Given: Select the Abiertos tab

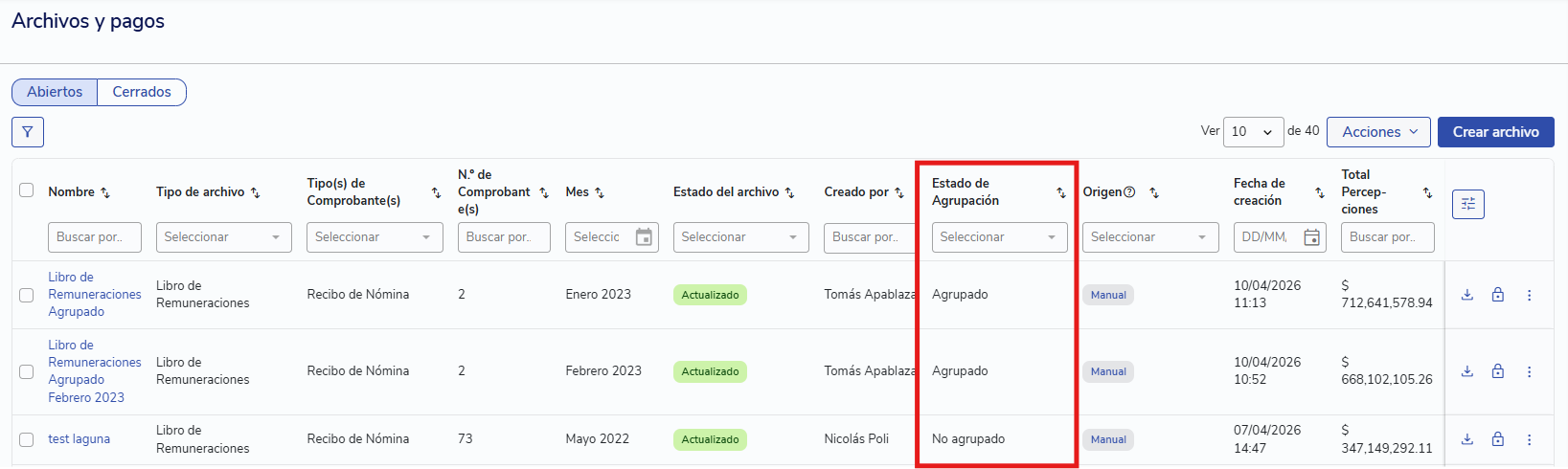Looking at the screenshot, I should [55, 92].
